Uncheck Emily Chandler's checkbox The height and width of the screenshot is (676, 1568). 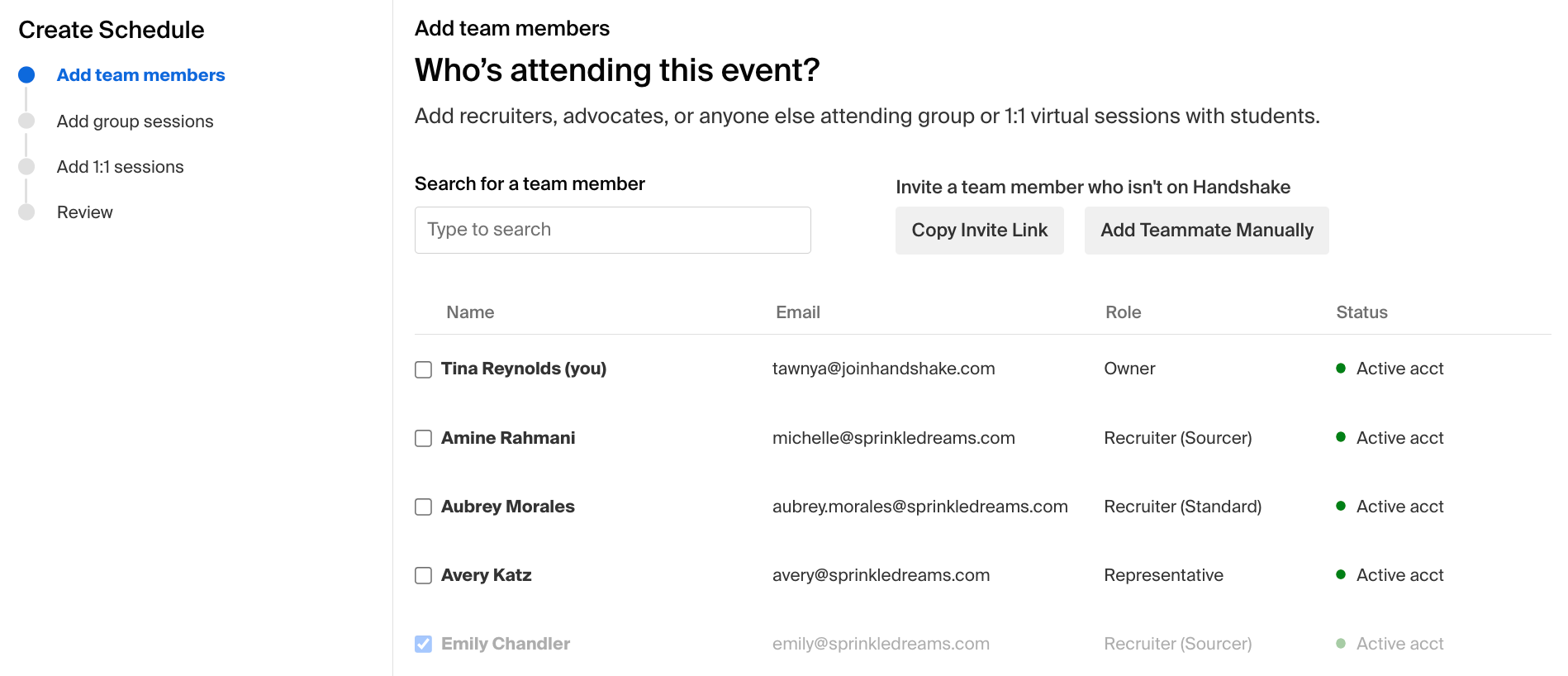(x=423, y=644)
